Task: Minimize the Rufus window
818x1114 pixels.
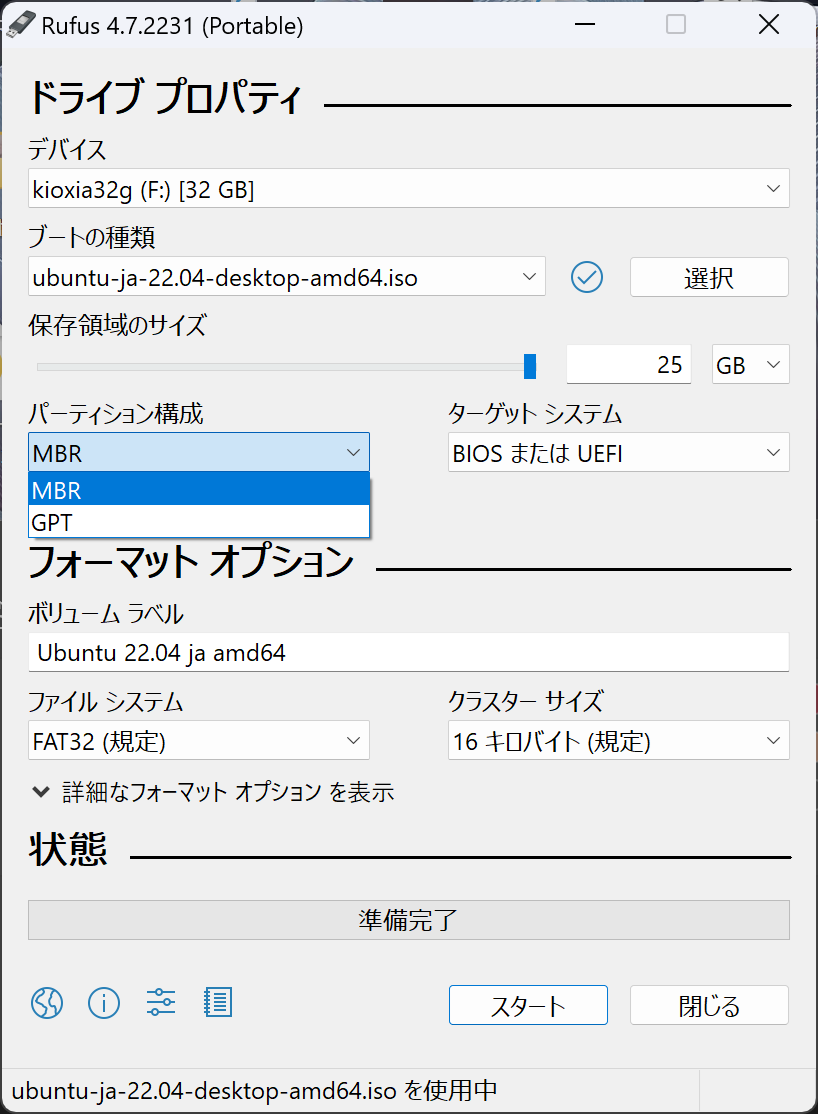Action: coord(585,25)
